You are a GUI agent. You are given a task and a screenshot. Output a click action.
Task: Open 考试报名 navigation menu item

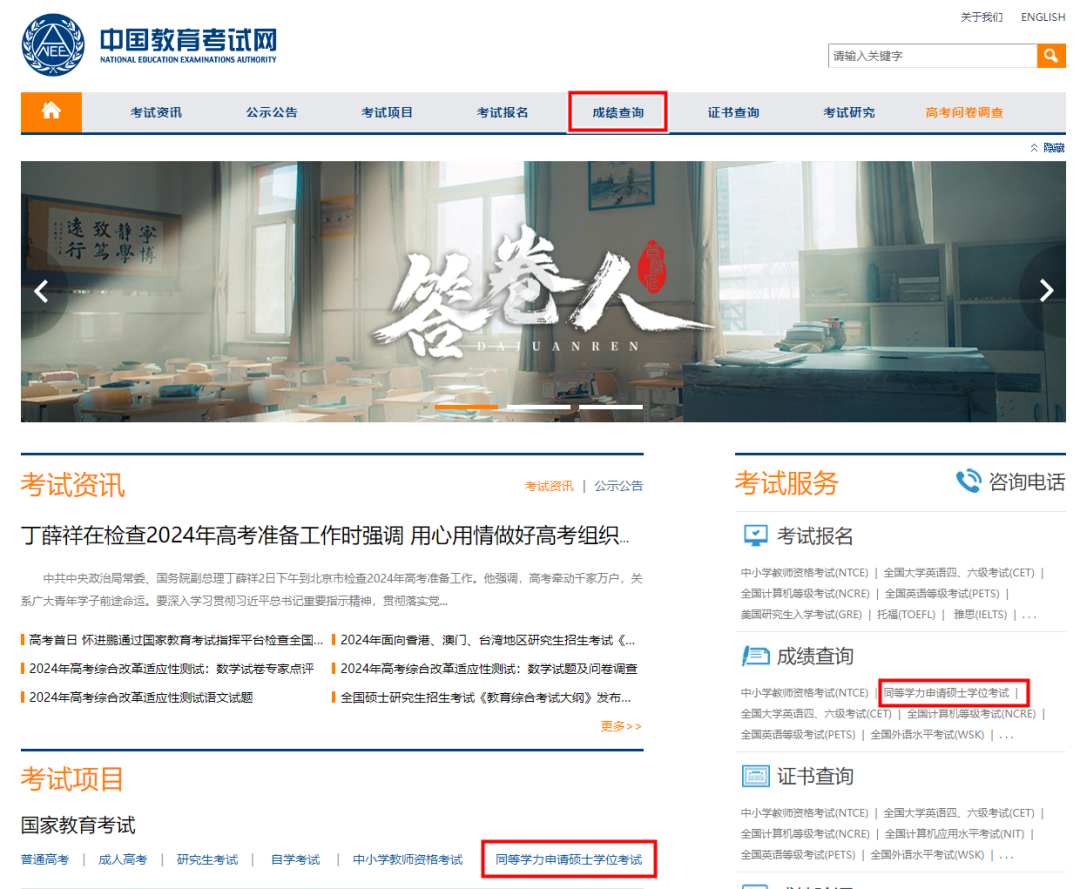[502, 112]
